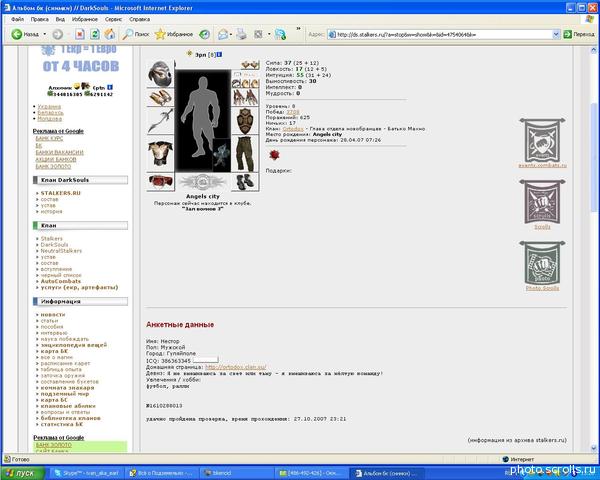This screenshot has width=600, height=480.
Task: Click the rings equipment slot
Action: pos(245,83)
